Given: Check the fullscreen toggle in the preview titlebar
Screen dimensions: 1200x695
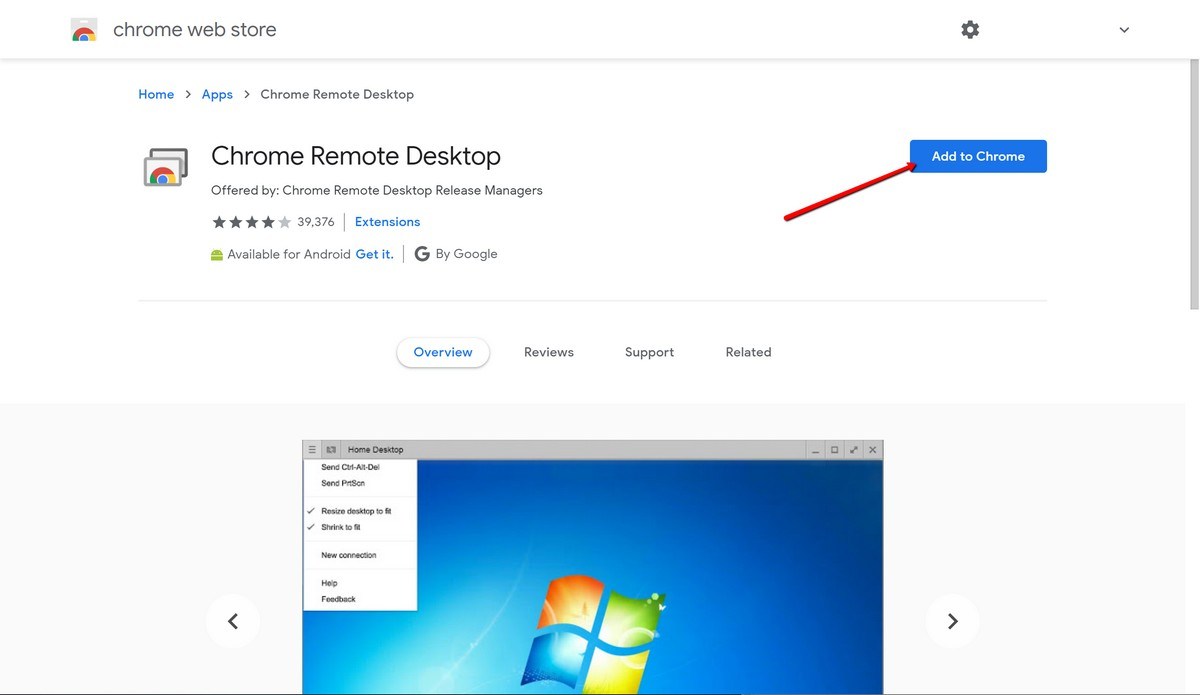Looking at the screenshot, I should [x=854, y=449].
